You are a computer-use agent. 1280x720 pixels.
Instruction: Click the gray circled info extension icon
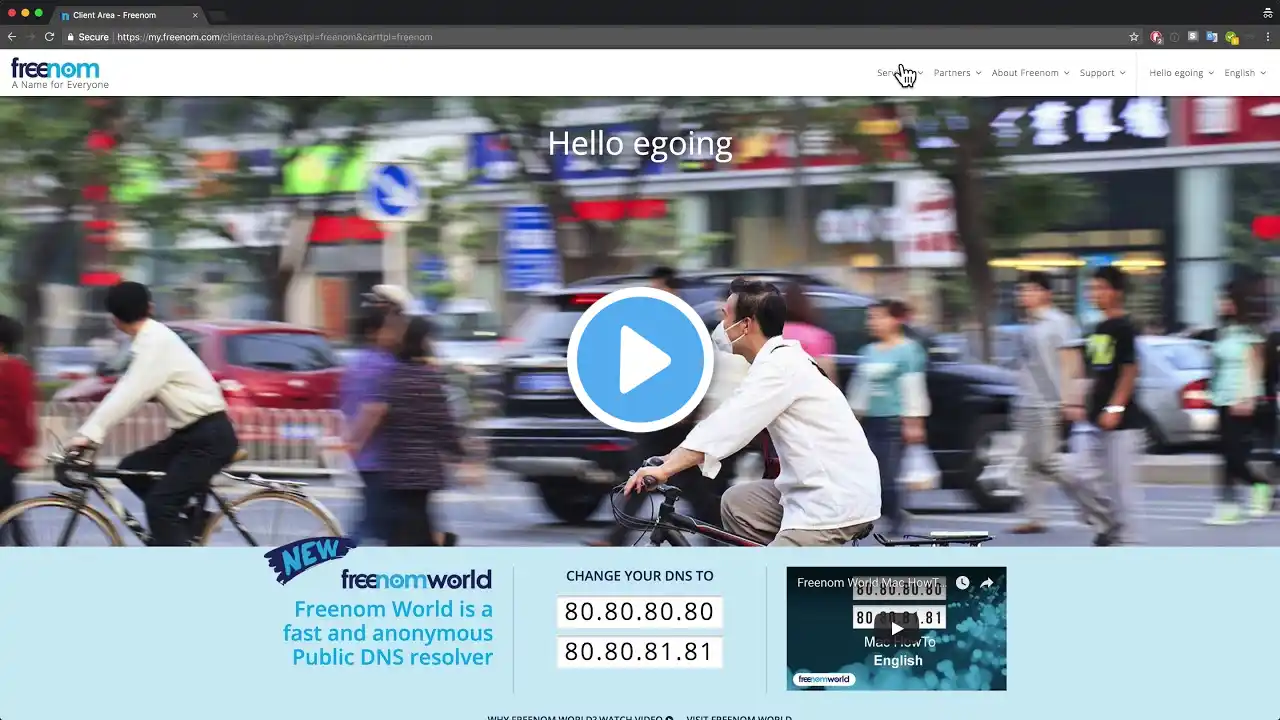[x=1174, y=37]
